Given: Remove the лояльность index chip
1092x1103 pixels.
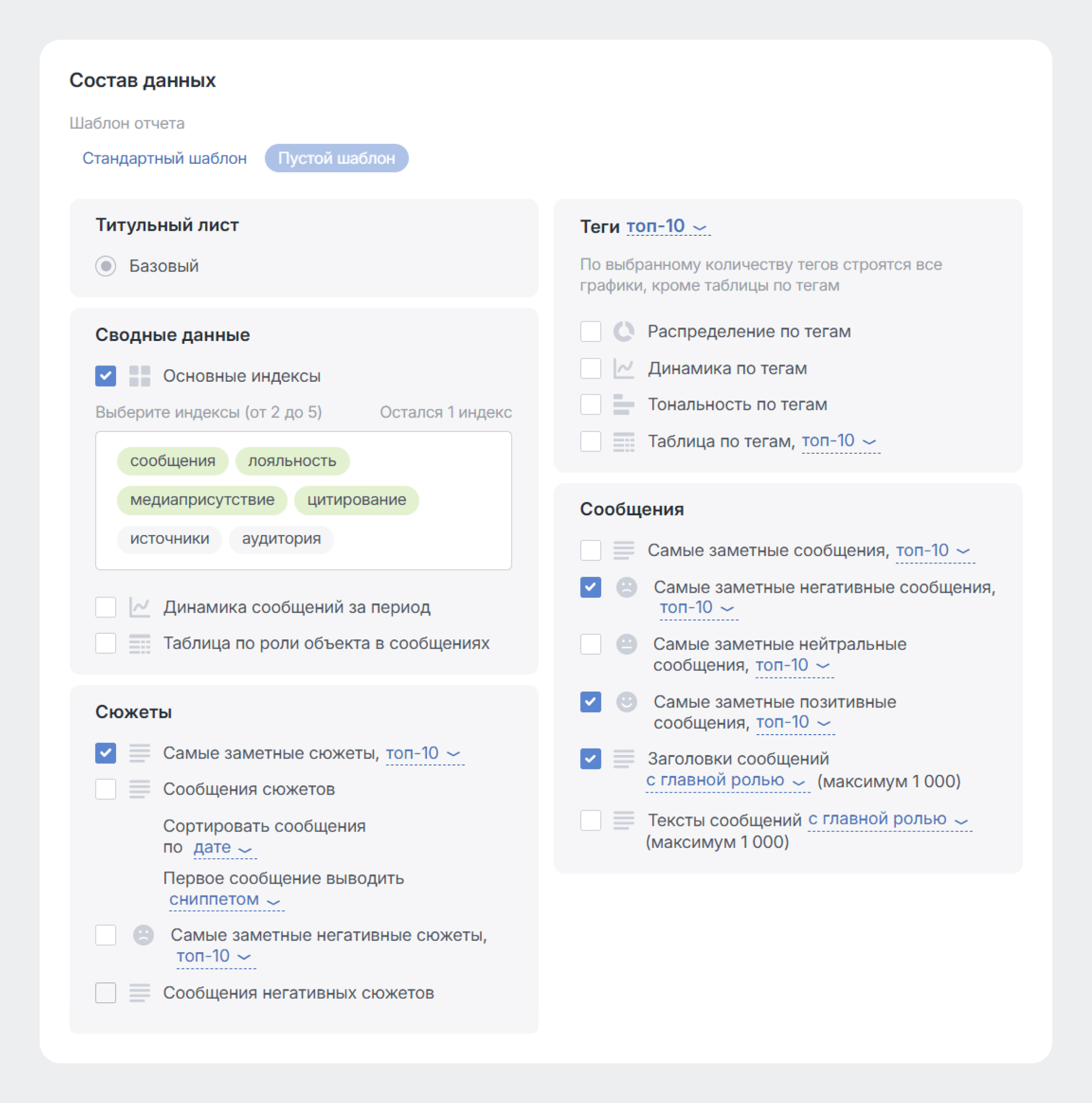Looking at the screenshot, I should pyautogui.click(x=292, y=461).
